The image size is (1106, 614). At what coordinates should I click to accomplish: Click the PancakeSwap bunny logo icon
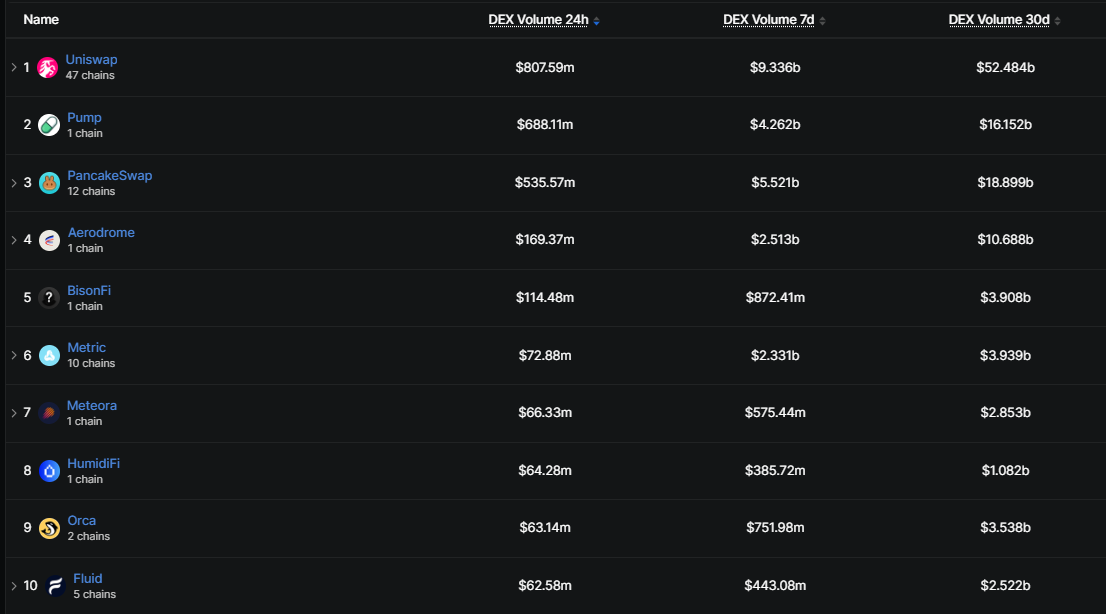click(x=49, y=183)
